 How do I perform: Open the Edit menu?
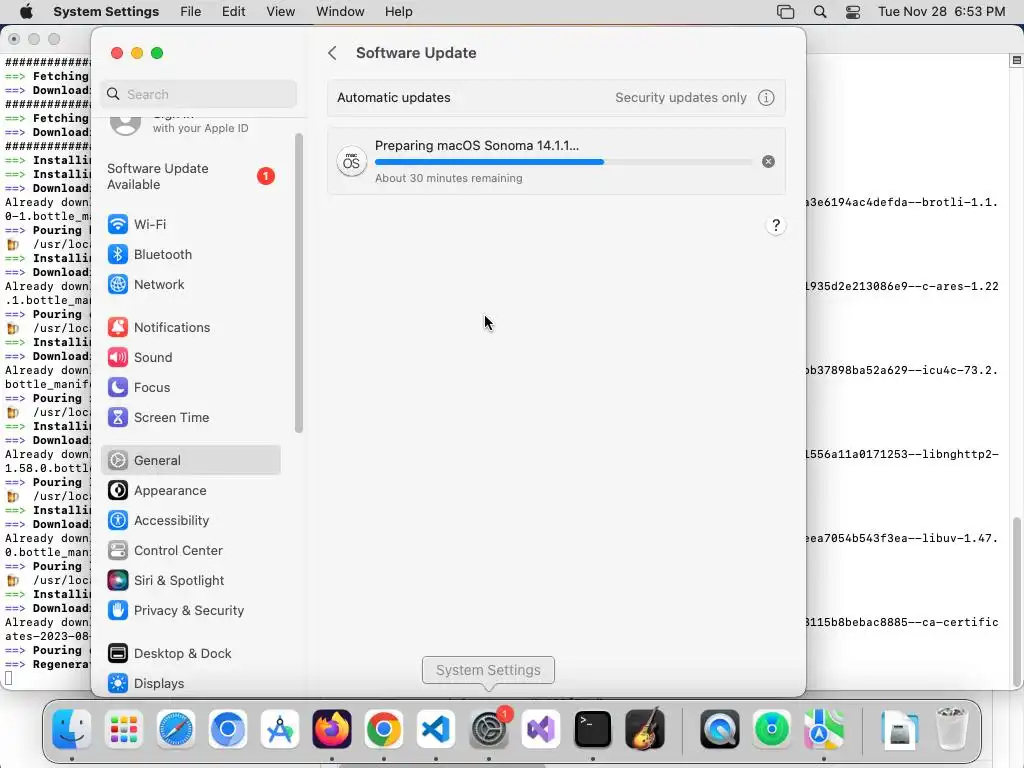pos(233,12)
